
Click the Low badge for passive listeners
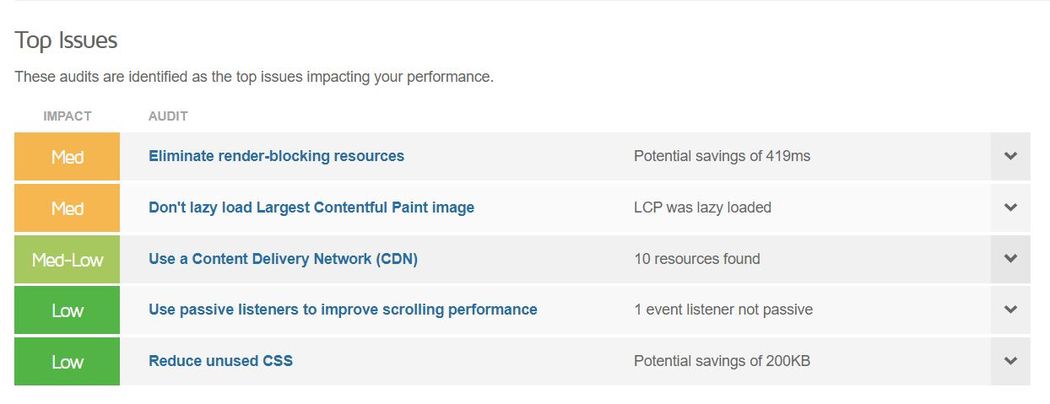pos(67,310)
